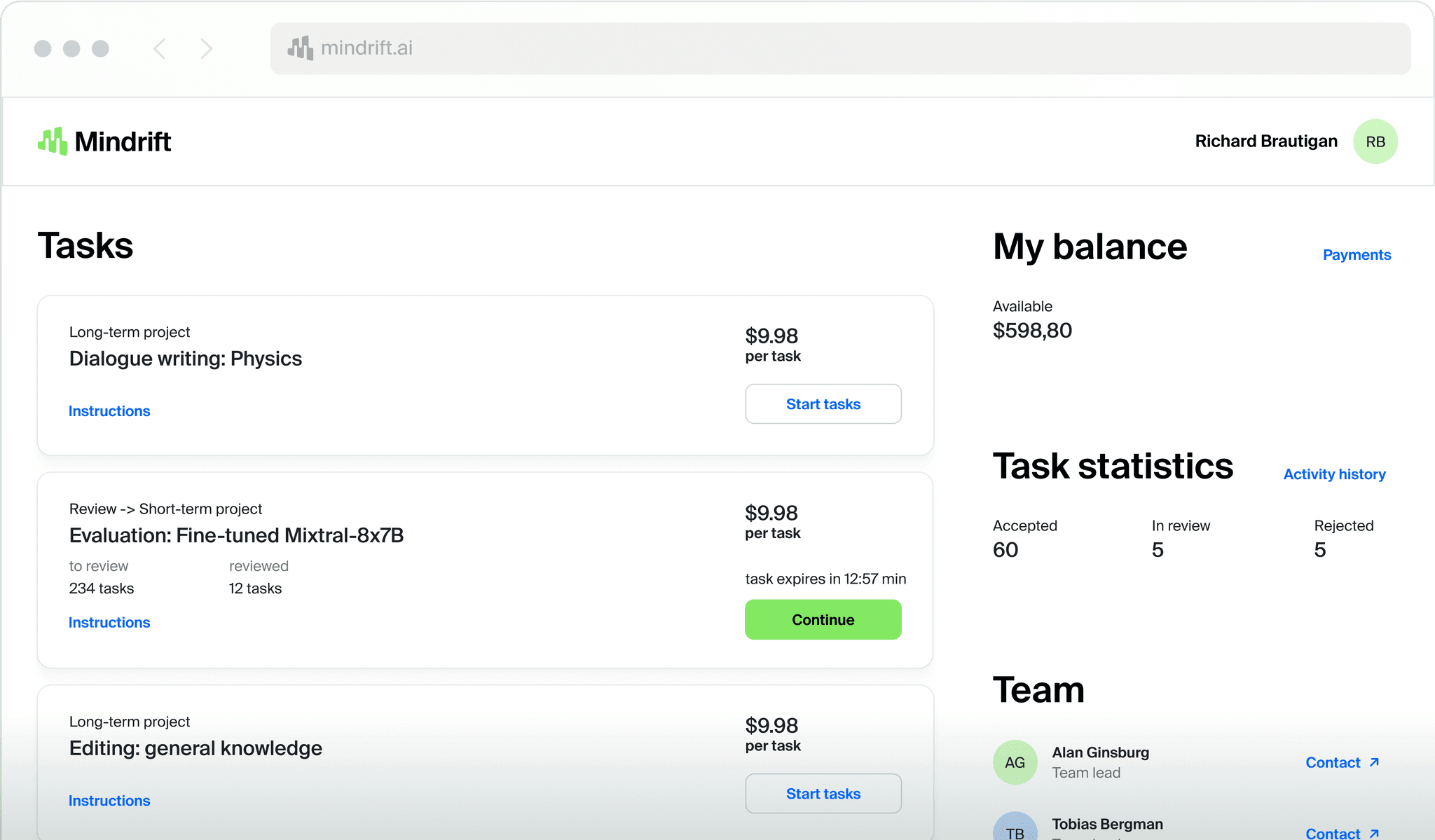
Task: Open the Payments link
Action: [x=1357, y=255]
